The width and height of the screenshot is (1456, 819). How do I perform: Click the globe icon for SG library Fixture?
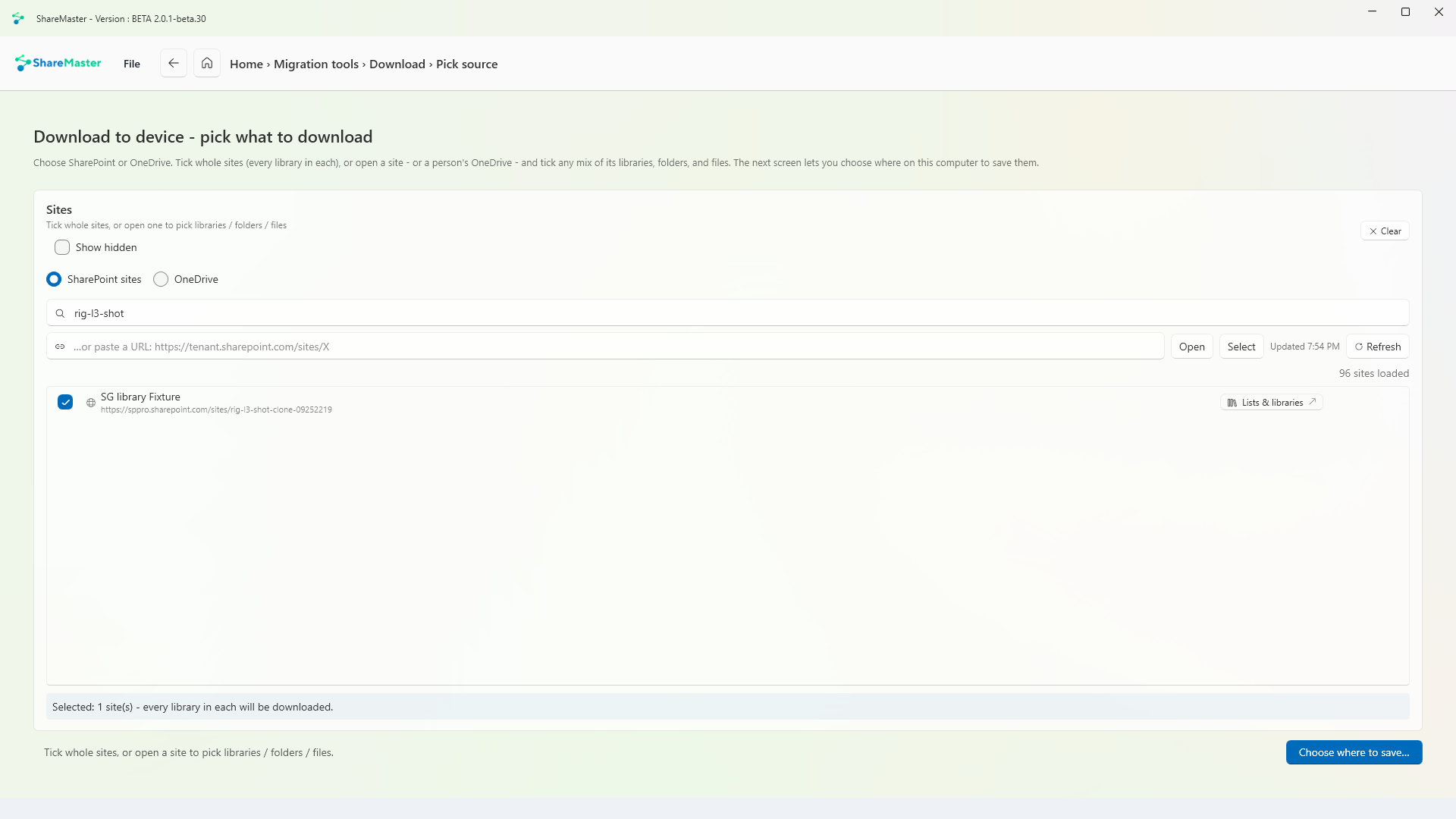coord(91,403)
